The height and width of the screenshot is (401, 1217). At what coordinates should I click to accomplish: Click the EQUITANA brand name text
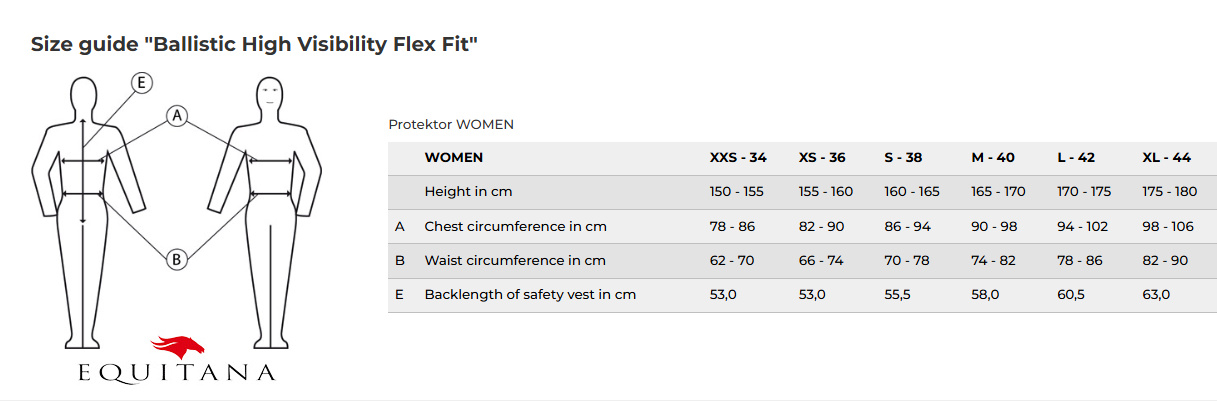177,374
